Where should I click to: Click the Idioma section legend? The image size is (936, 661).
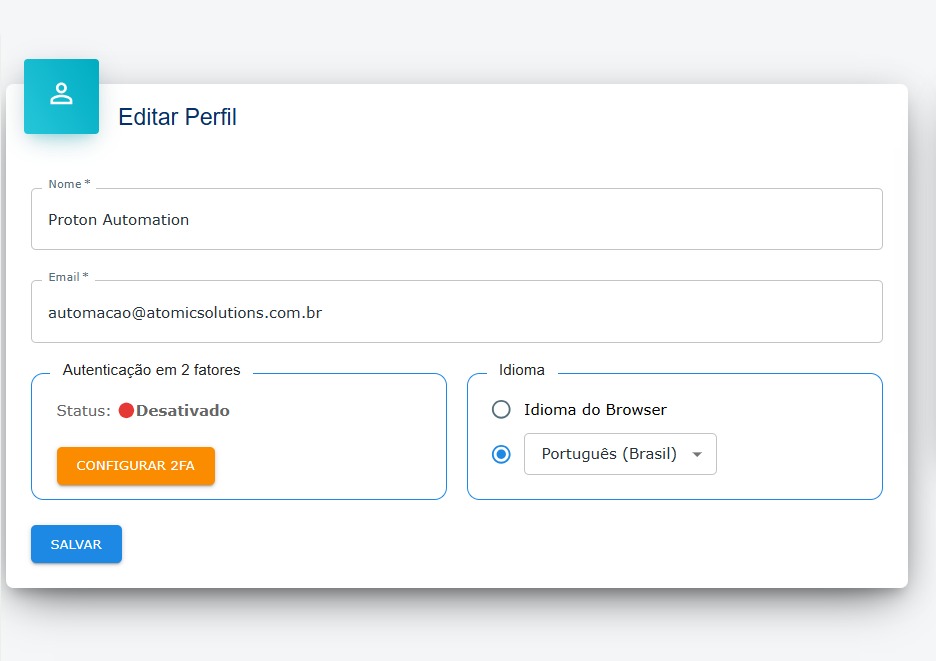pos(522,370)
